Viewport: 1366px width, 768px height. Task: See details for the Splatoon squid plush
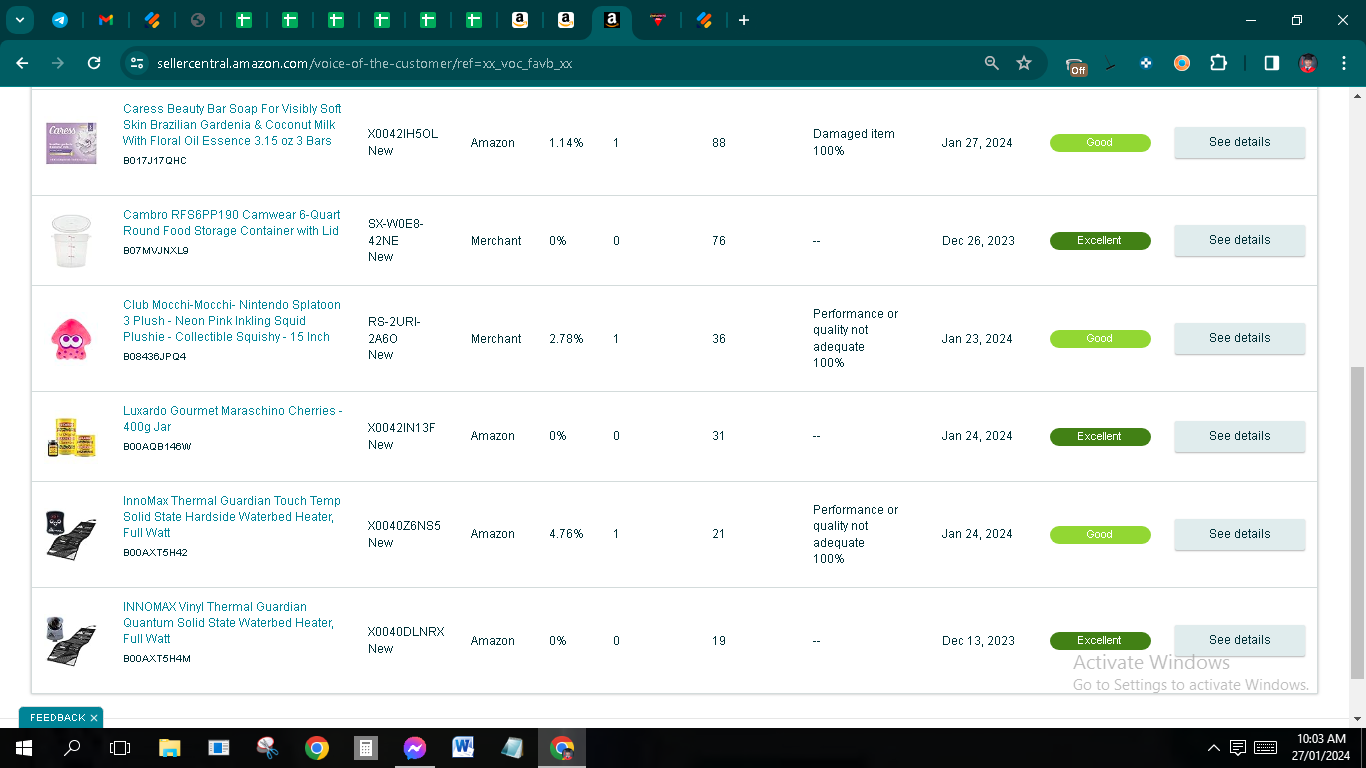[1239, 338]
